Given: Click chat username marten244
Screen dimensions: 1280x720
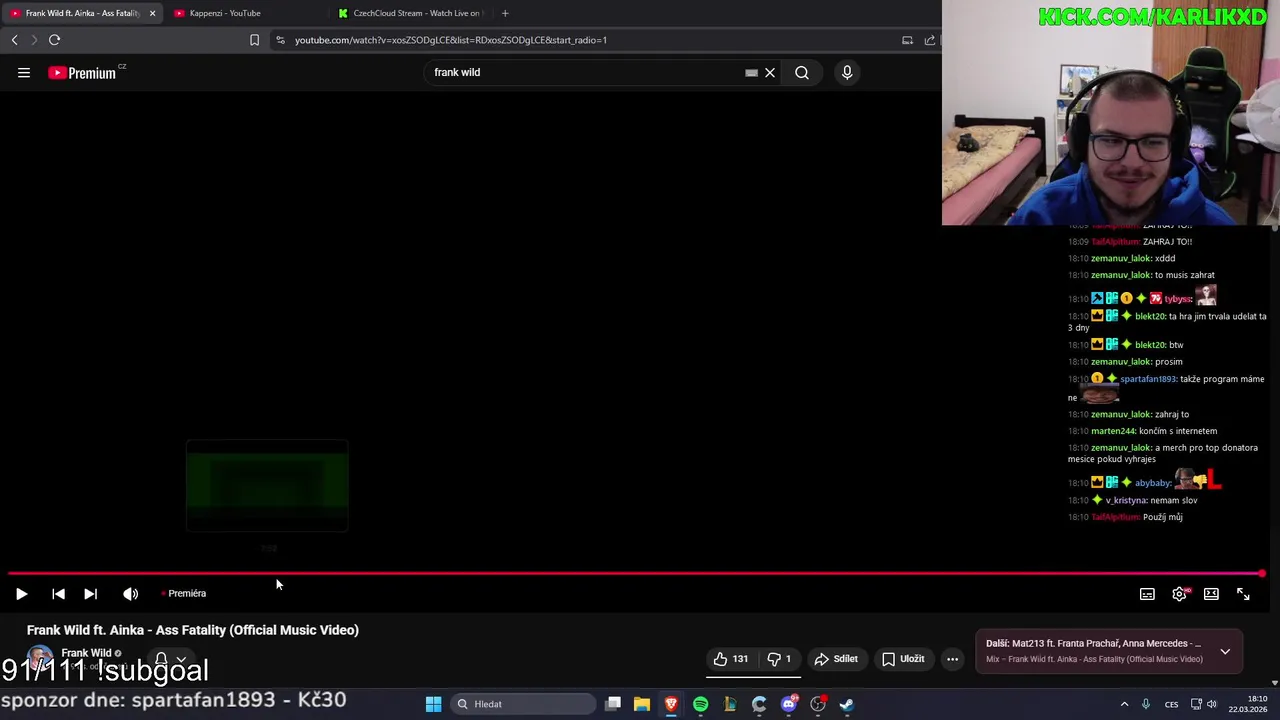Looking at the screenshot, I should [x=1113, y=431].
